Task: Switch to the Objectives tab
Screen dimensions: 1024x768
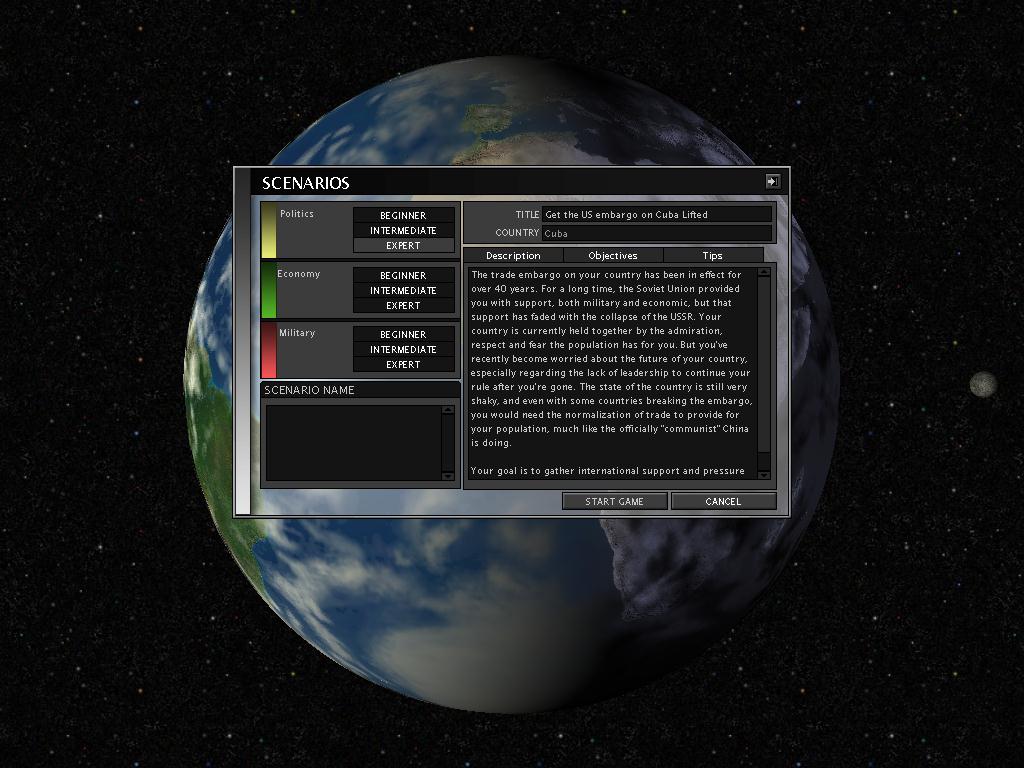Action: [x=613, y=255]
